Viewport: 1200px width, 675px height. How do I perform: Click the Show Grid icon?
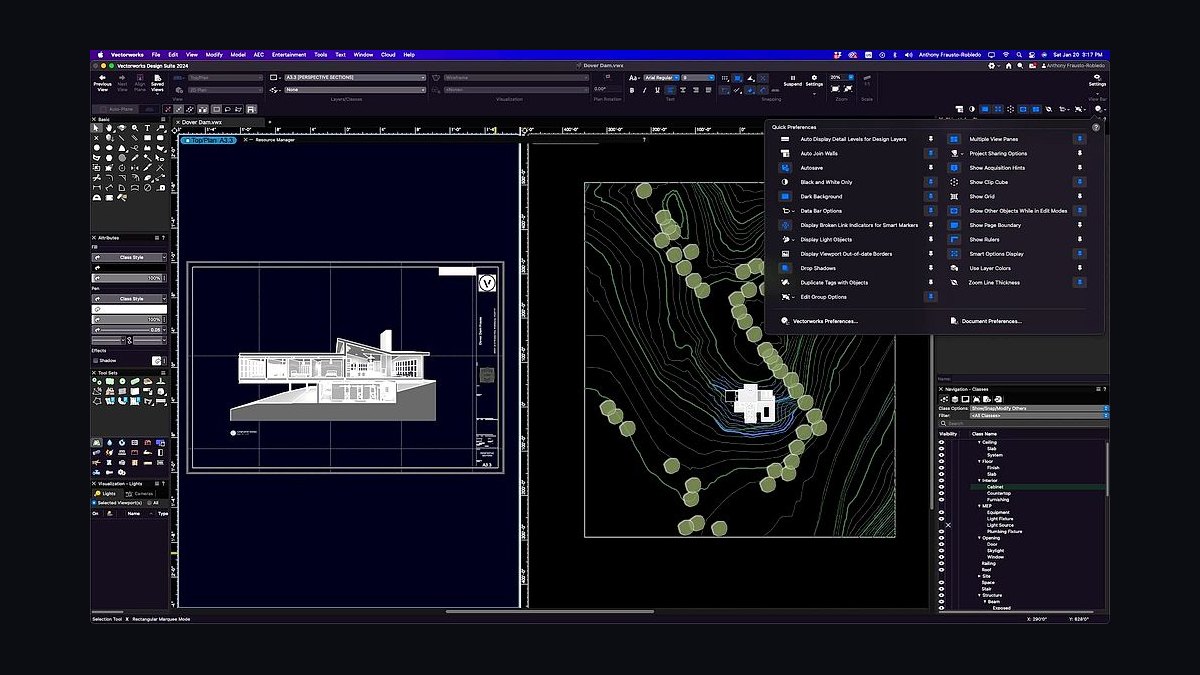click(954, 197)
